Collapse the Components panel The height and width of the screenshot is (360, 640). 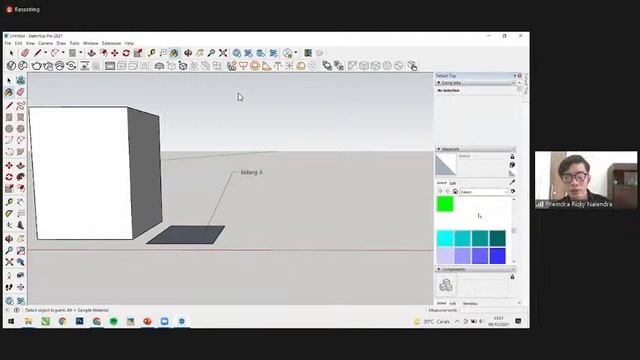(x=439, y=269)
